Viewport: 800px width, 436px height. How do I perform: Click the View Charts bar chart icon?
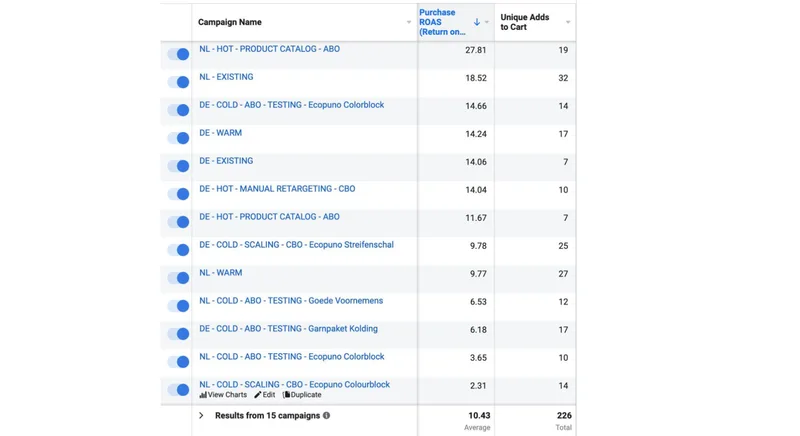203,395
